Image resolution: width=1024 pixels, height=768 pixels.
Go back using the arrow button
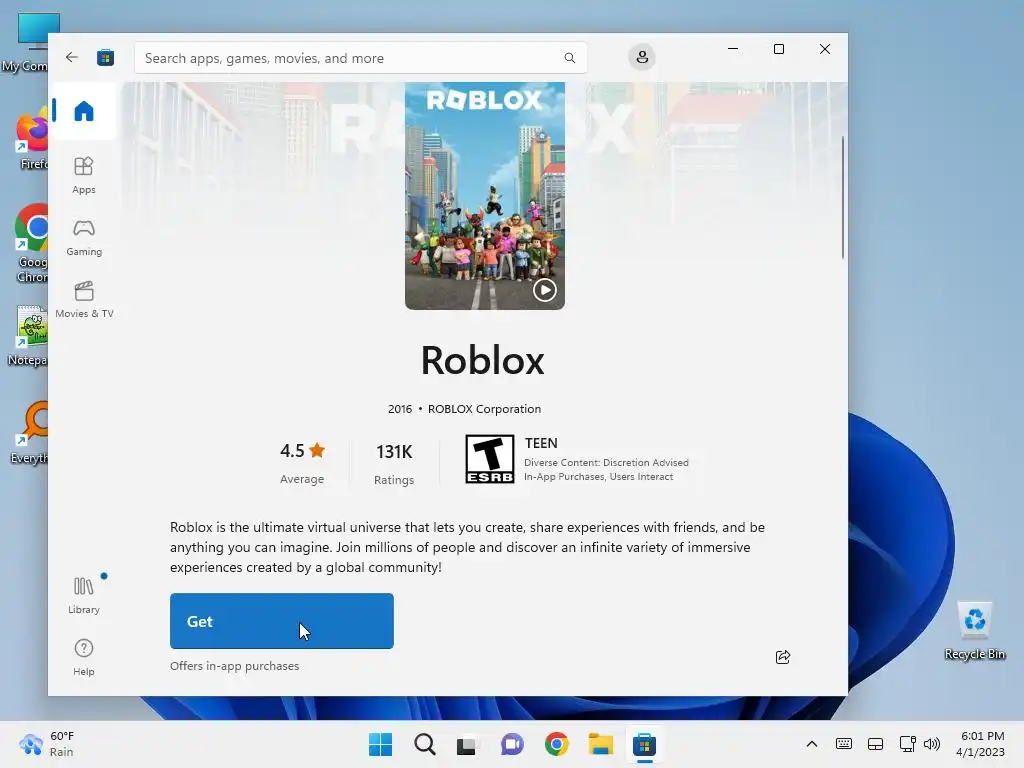tap(72, 57)
